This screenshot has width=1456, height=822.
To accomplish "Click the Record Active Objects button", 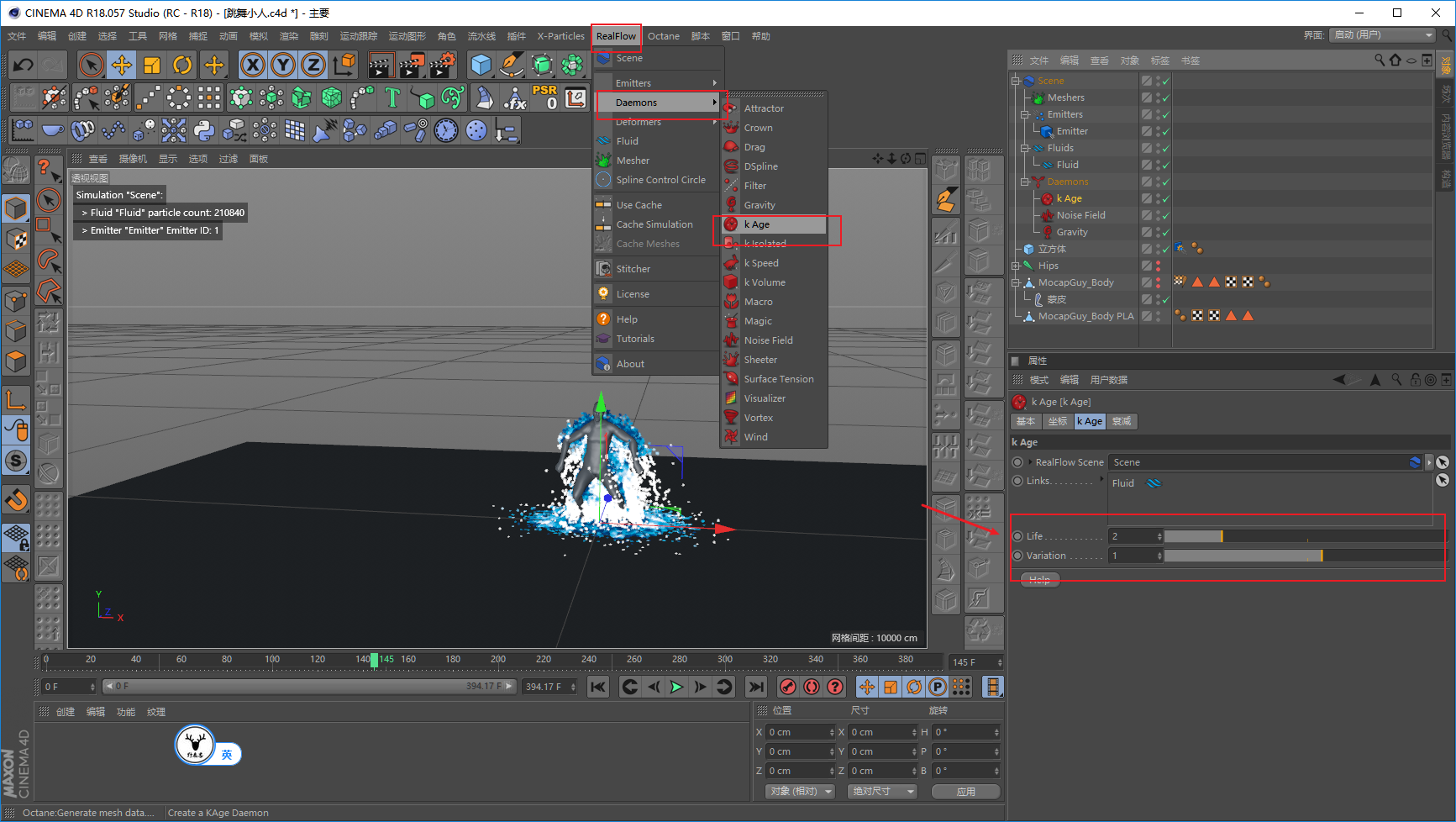I will [788, 687].
